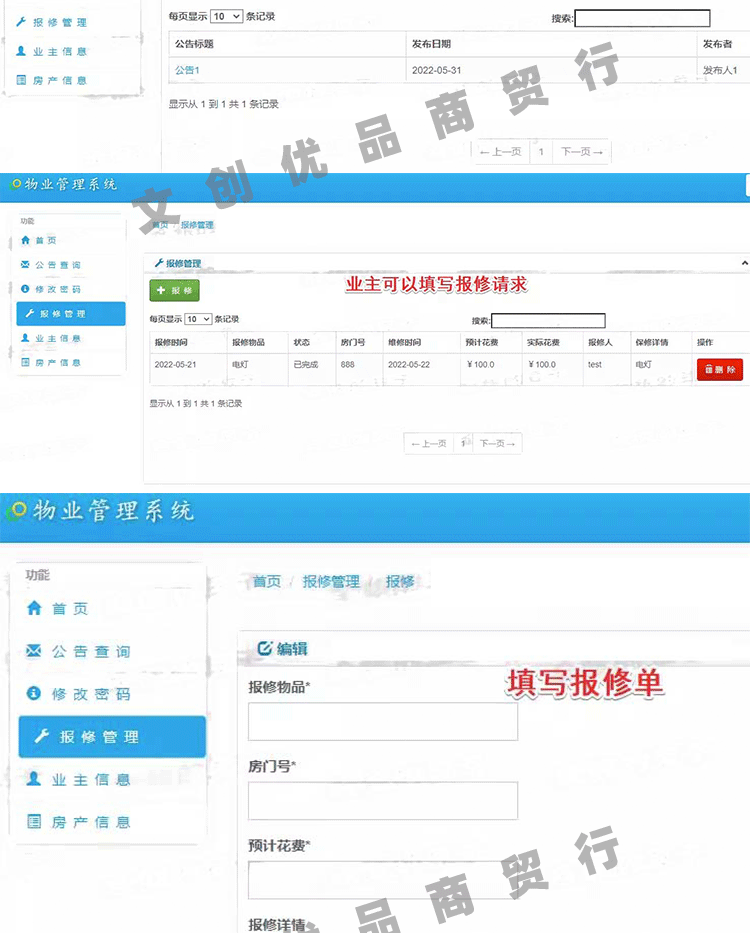
Task: Open 公告查询 envelope item on repair list page sidebar
Action: tap(51, 265)
